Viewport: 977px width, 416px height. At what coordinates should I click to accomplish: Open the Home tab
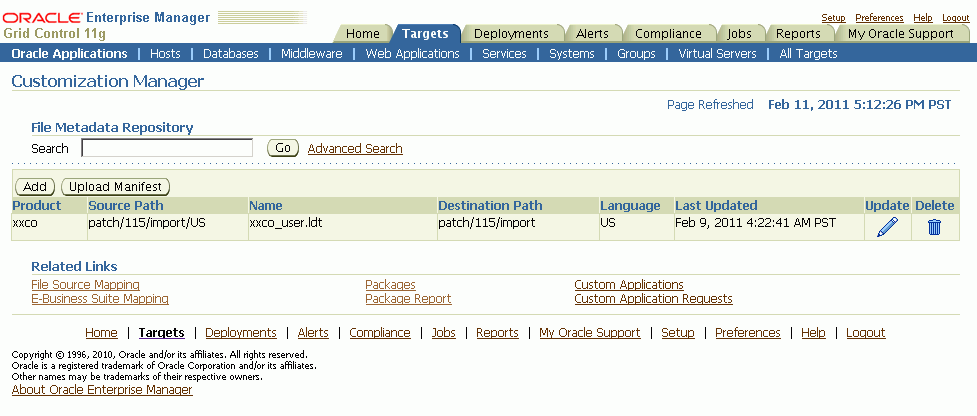tap(363, 34)
